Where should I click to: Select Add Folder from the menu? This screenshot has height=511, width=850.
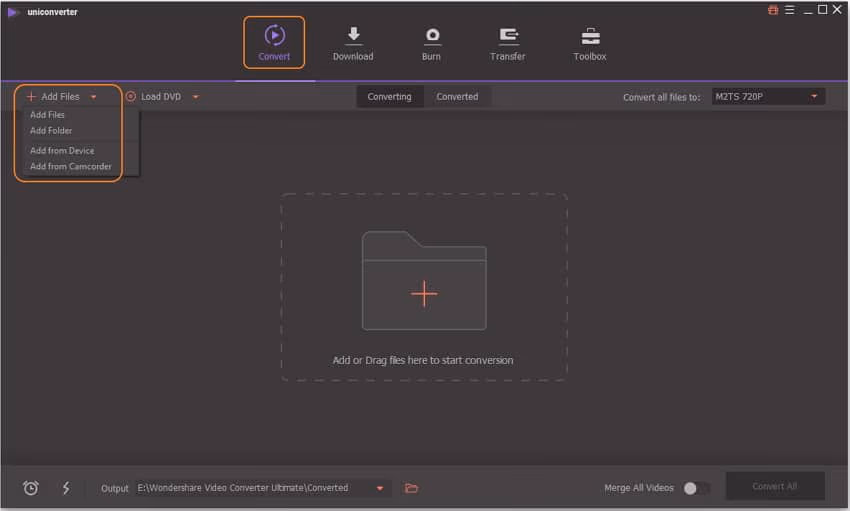[x=51, y=131]
